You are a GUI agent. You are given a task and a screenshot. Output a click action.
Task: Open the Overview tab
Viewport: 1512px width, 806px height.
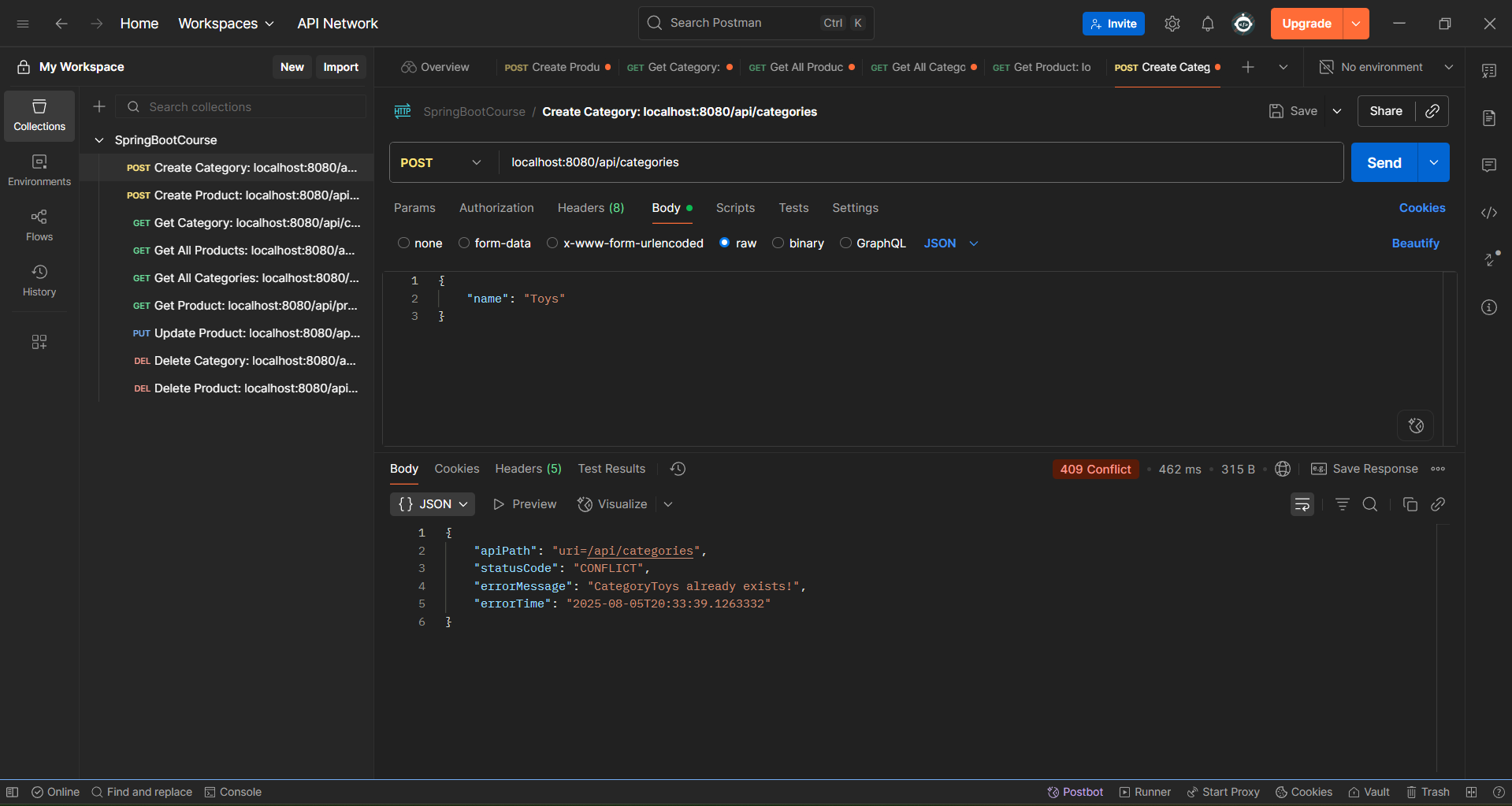pyautogui.click(x=435, y=67)
